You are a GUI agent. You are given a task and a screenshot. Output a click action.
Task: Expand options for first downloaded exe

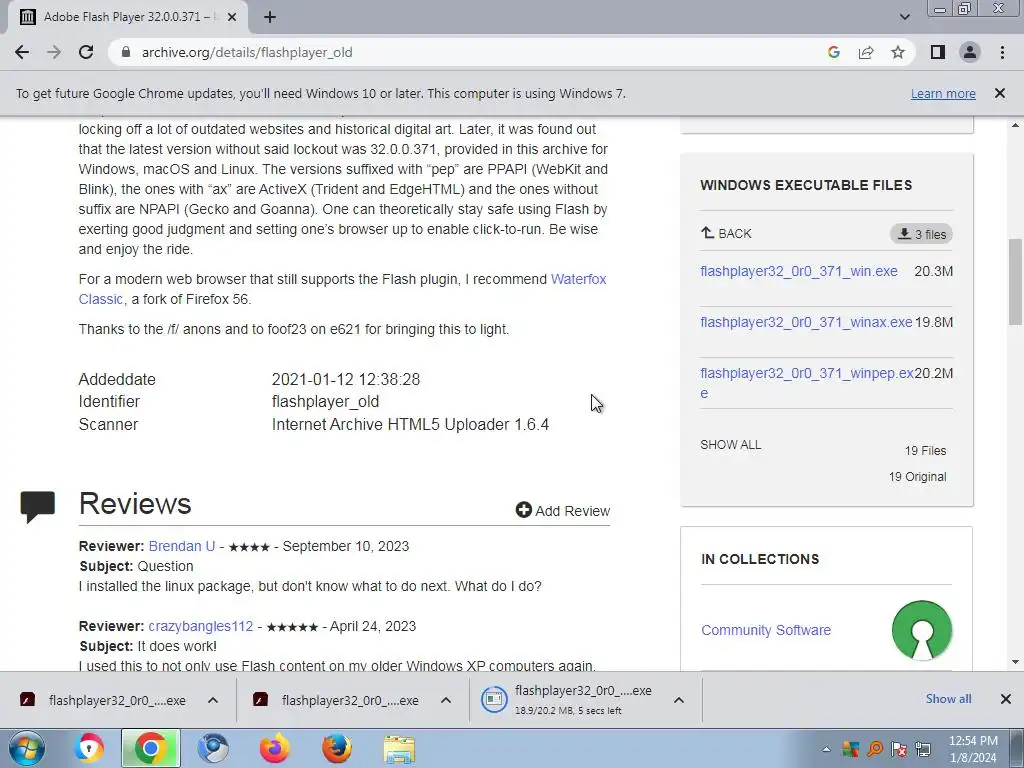pyautogui.click(x=213, y=700)
